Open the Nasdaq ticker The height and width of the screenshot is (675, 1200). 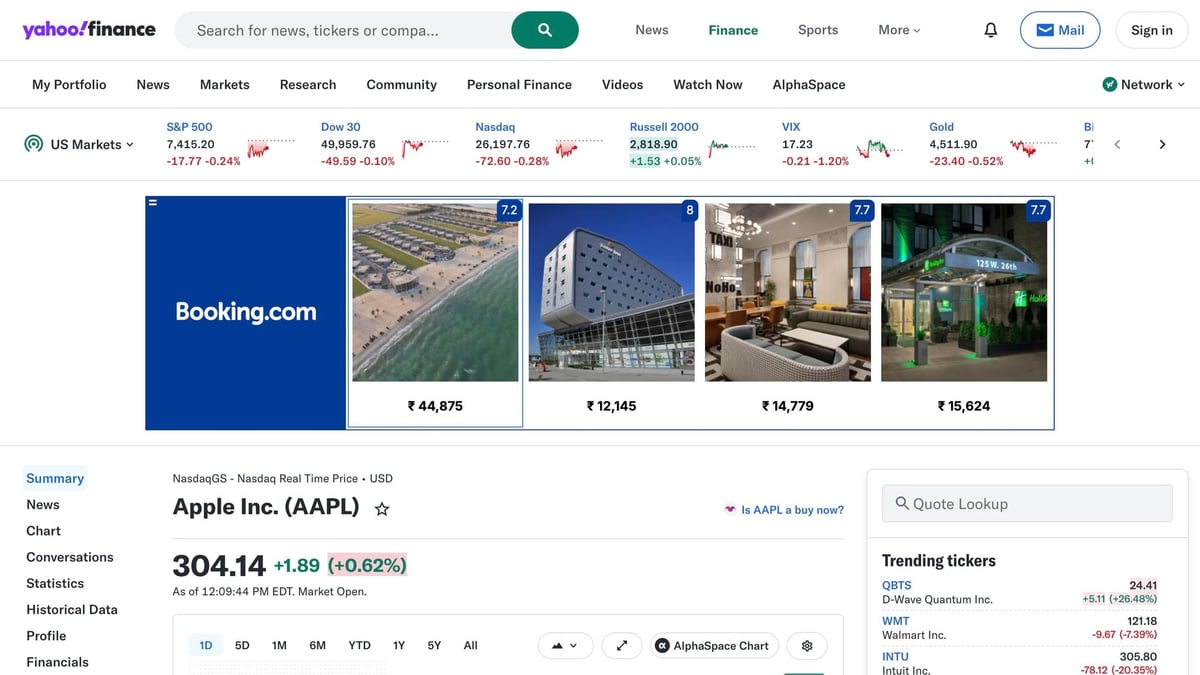[x=495, y=127]
